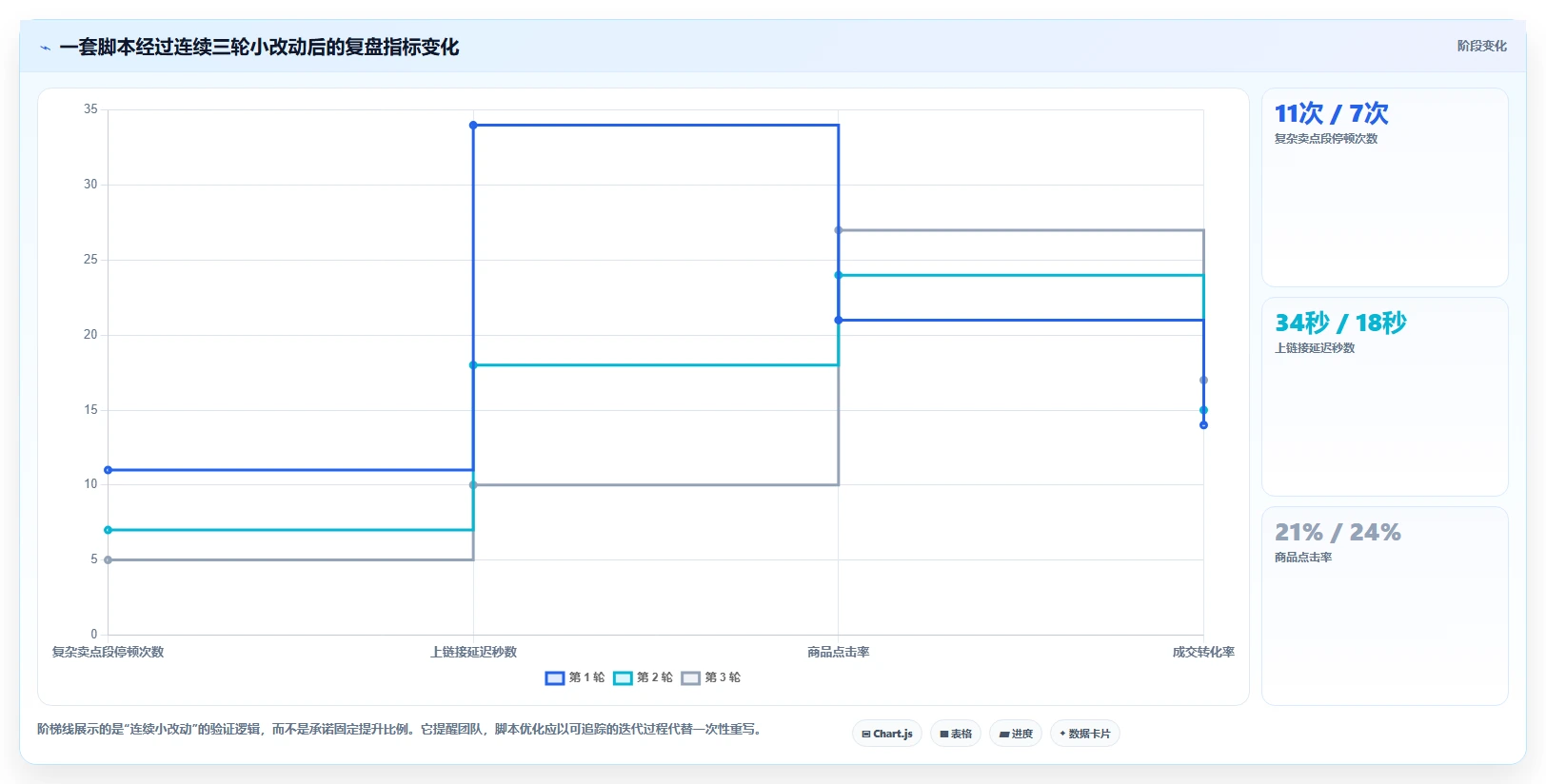
Task: Click the Chart.js chip
Action: click(886, 734)
